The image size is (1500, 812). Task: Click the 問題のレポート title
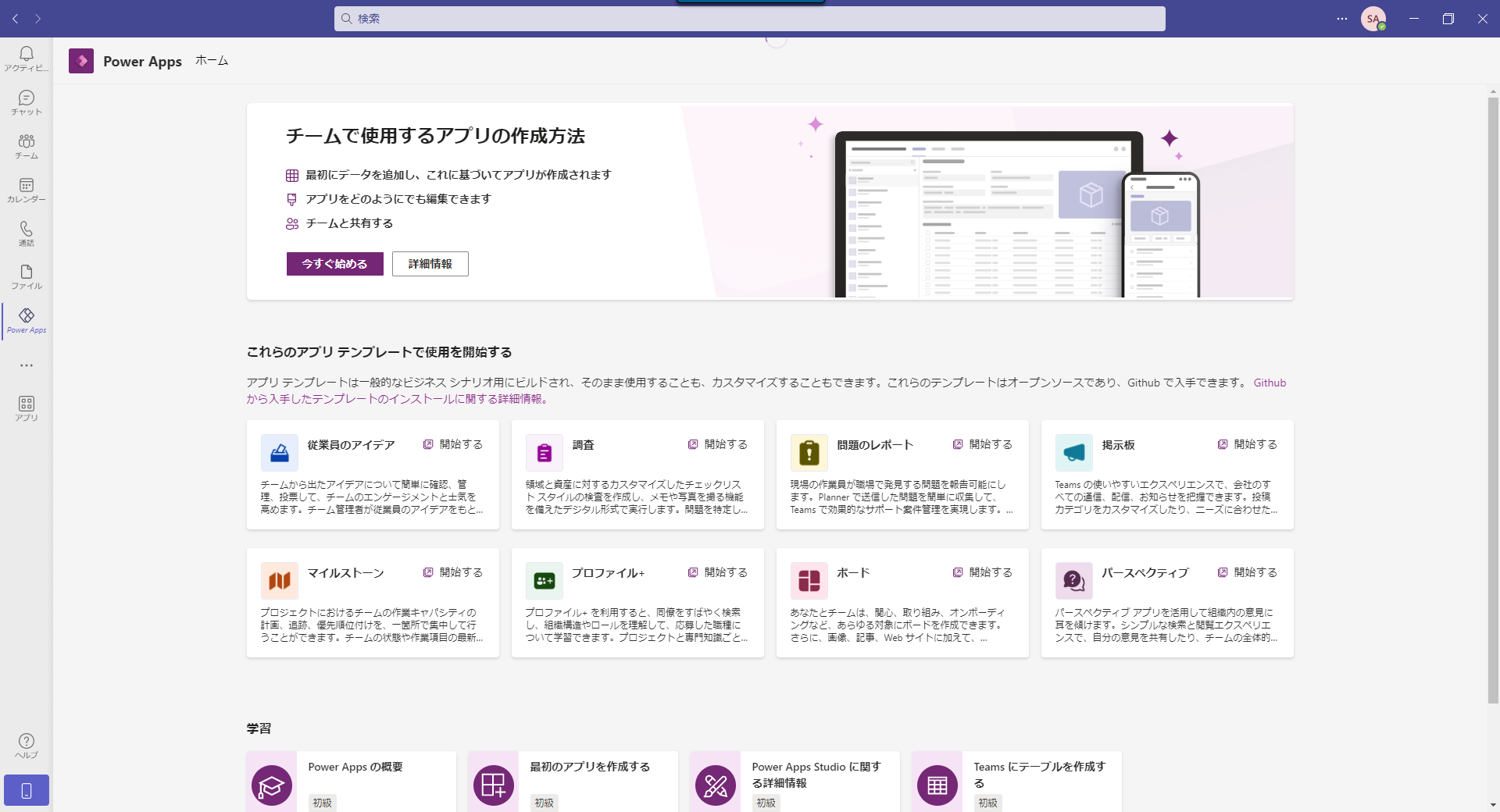875,445
